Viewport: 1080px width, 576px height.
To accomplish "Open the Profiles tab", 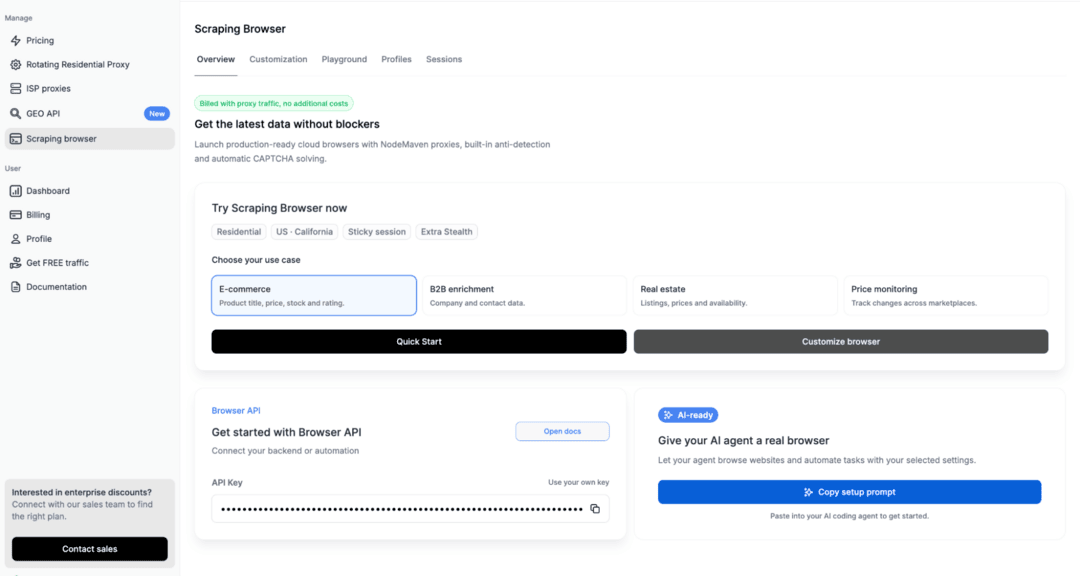I will coord(397,59).
